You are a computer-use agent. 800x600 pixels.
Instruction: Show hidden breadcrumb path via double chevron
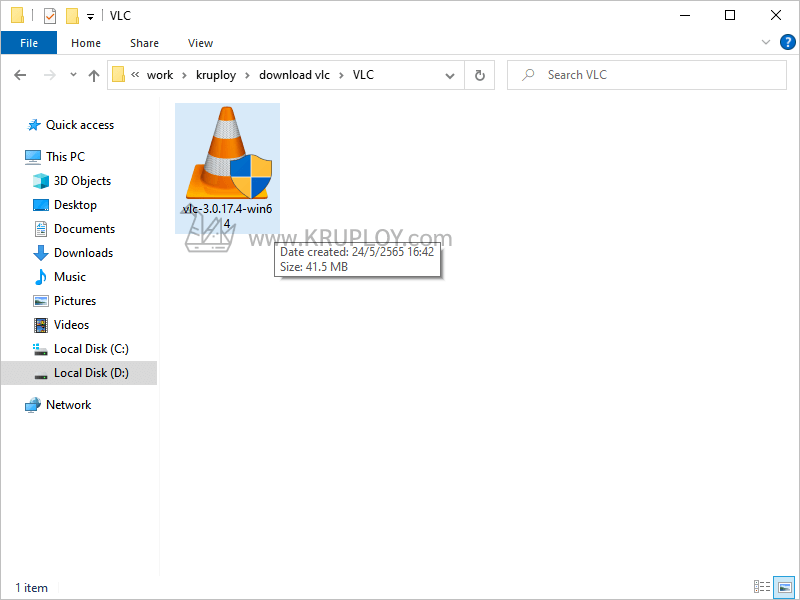click(135, 75)
